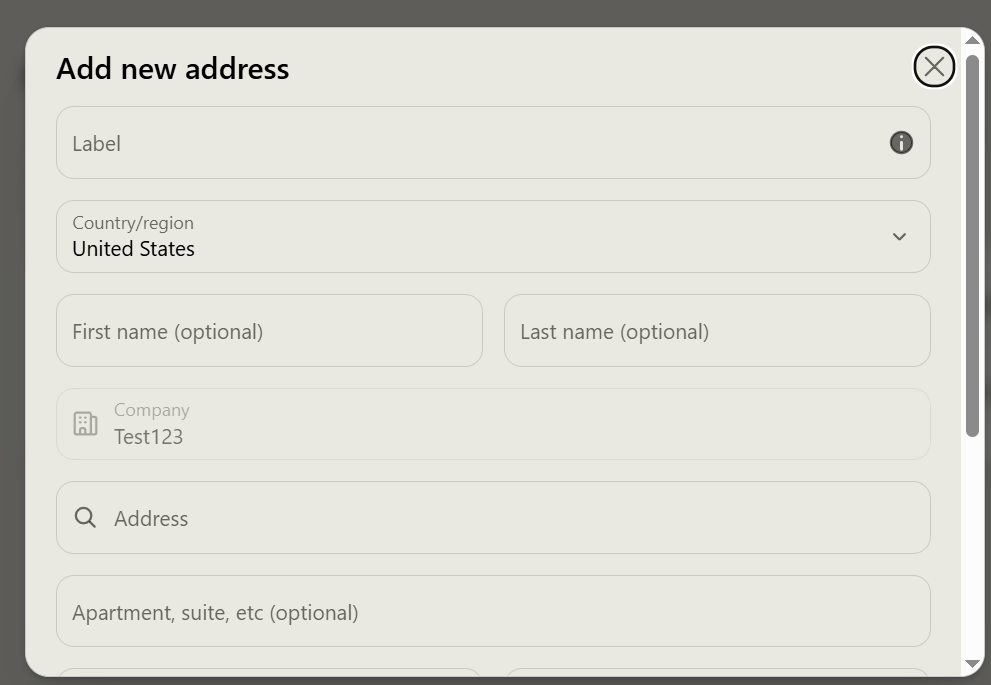991x685 pixels.
Task: Click the dialog's vertical scrollbar thumb
Action: click(972, 245)
